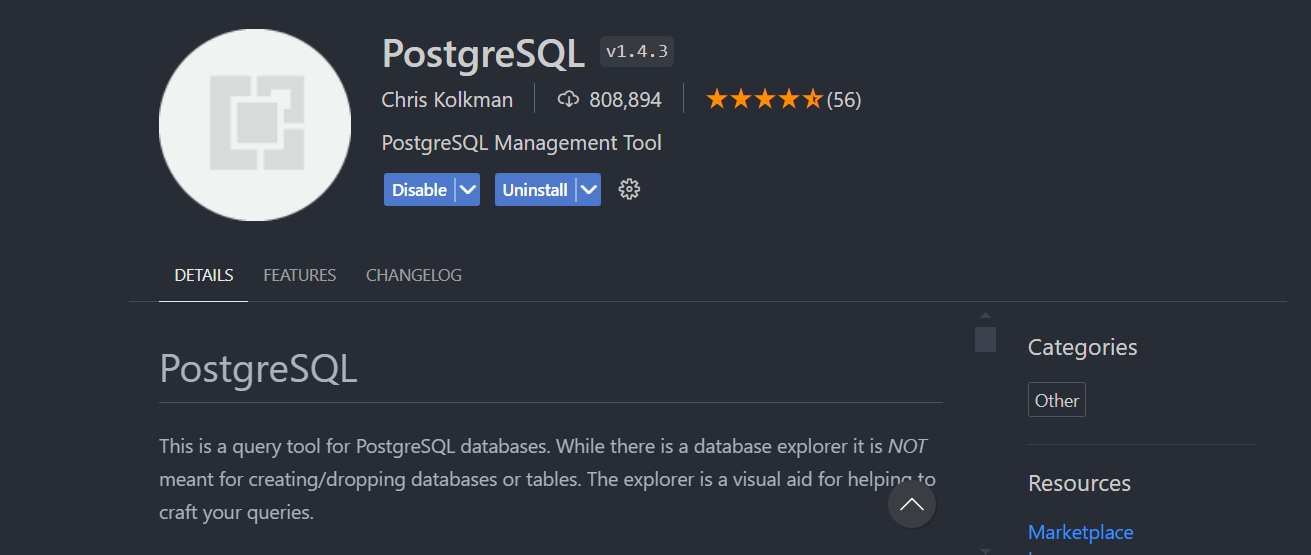The width and height of the screenshot is (1311, 555).
Task: Click the readme scrollbar thumb
Action: [x=985, y=339]
